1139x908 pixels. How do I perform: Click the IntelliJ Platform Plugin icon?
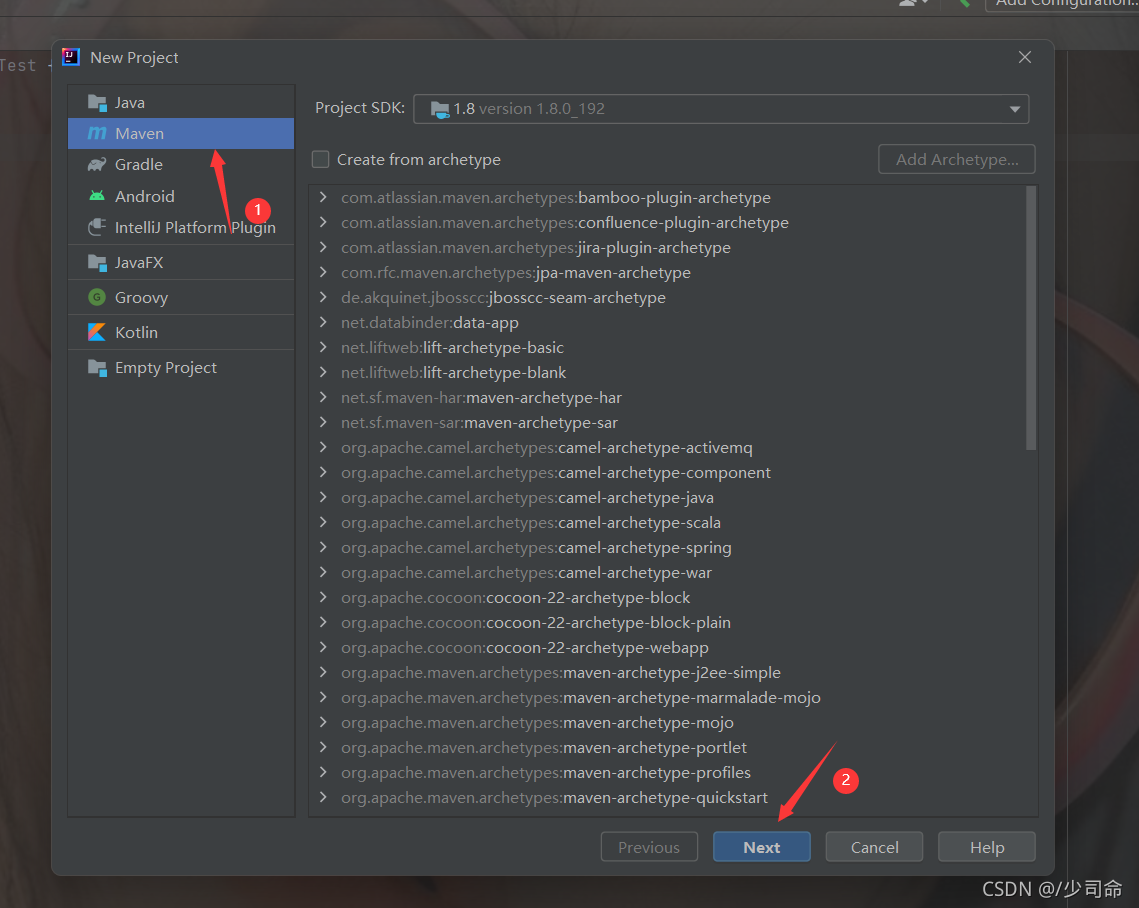[x=97, y=227]
